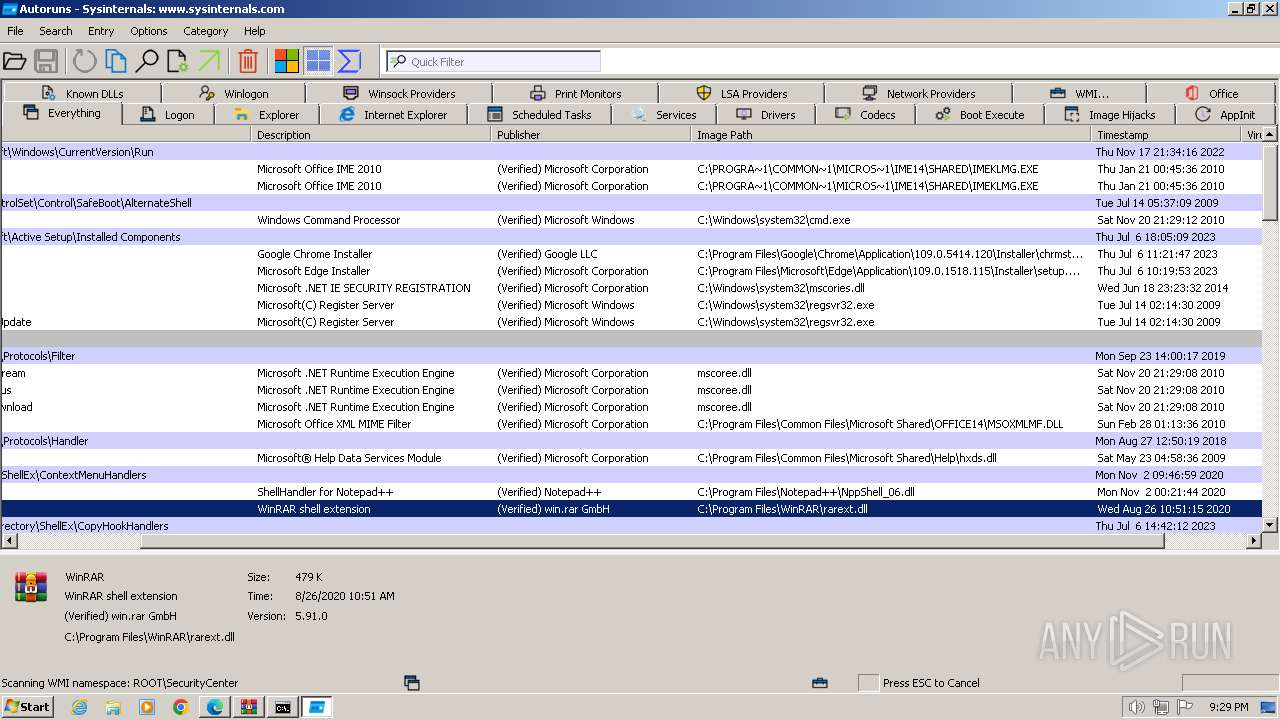Screen dimensions: 1280x720
Task: Switch to the Print Monitors tab
Action: click(x=576, y=93)
